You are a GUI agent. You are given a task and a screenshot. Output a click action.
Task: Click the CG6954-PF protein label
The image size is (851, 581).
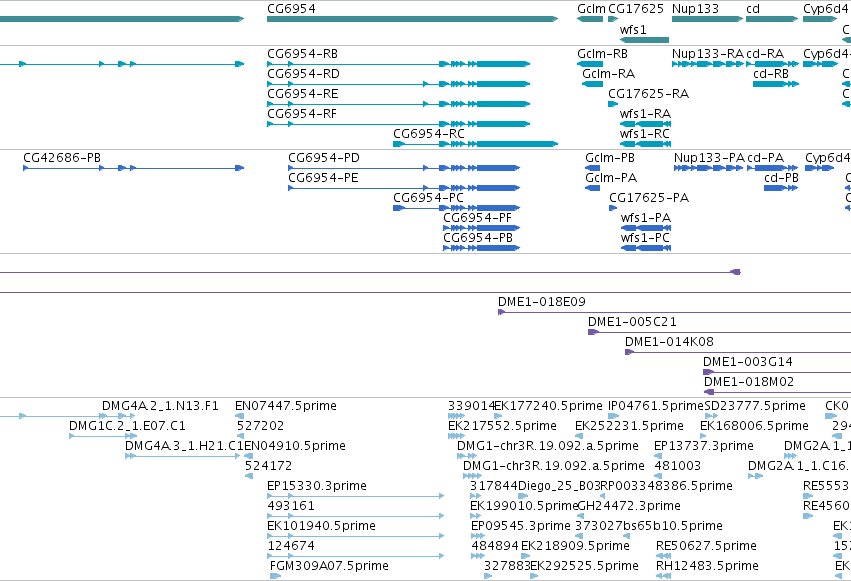tap(478, 218)
